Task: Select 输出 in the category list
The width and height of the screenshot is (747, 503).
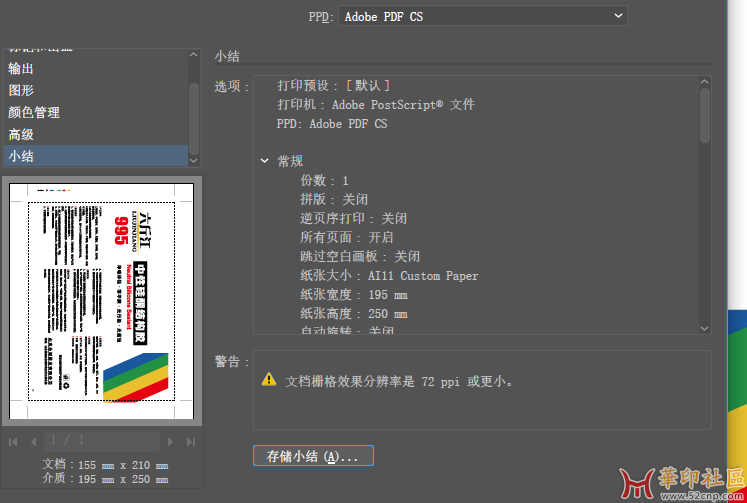Action: 96,69
